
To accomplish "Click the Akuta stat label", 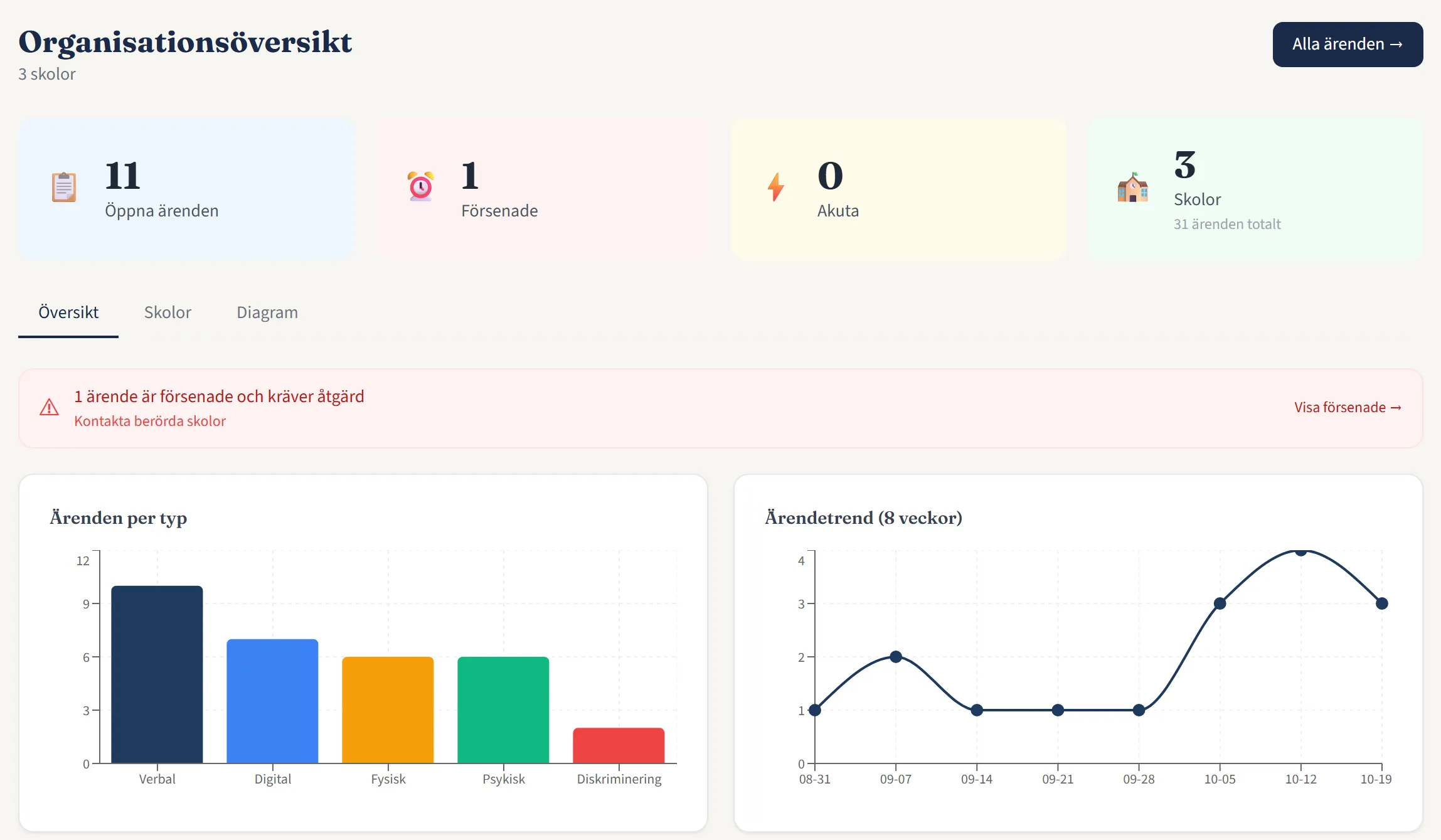I will [x=838, y=211].
